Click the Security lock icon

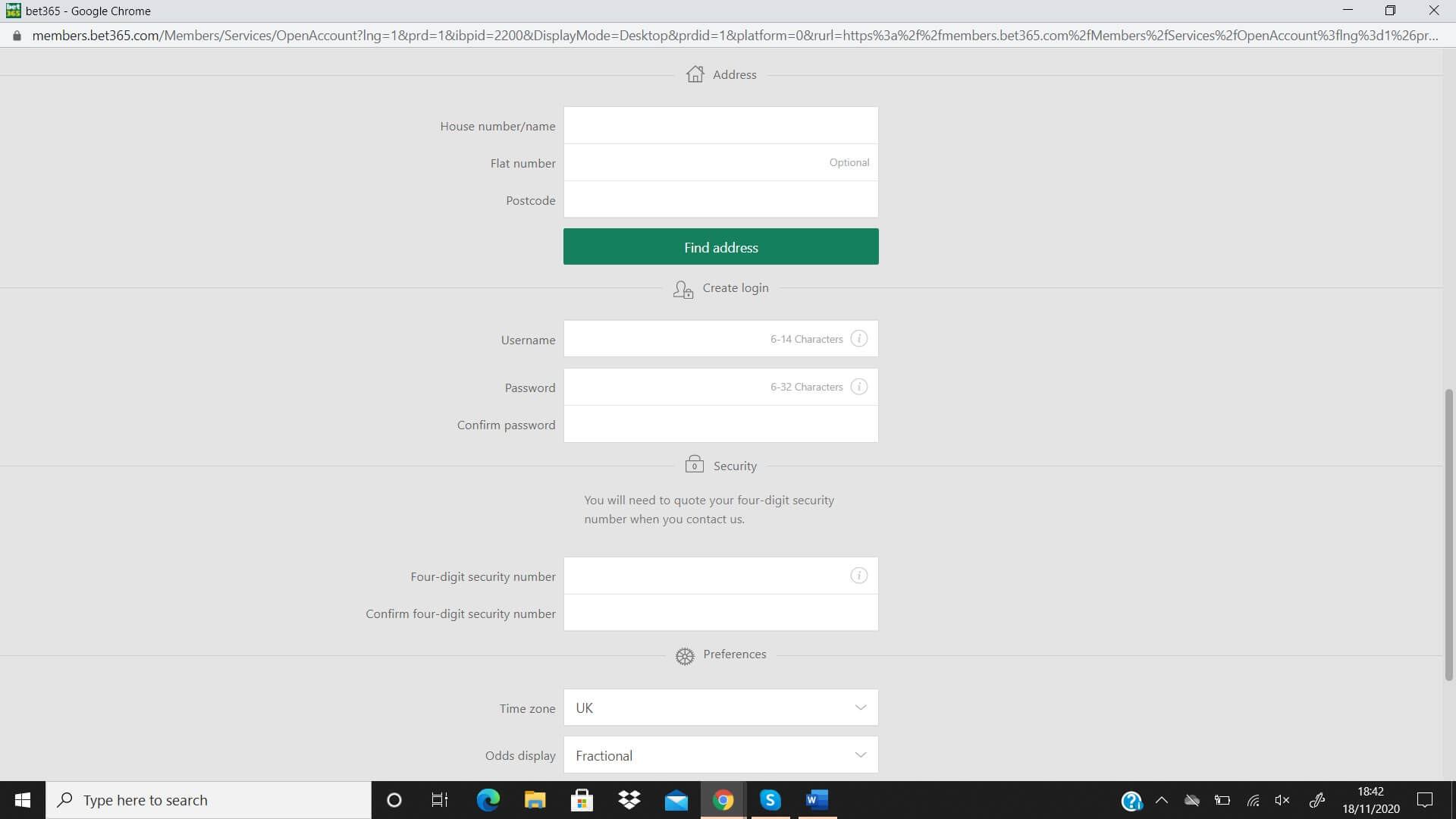[x=694, y=464]
